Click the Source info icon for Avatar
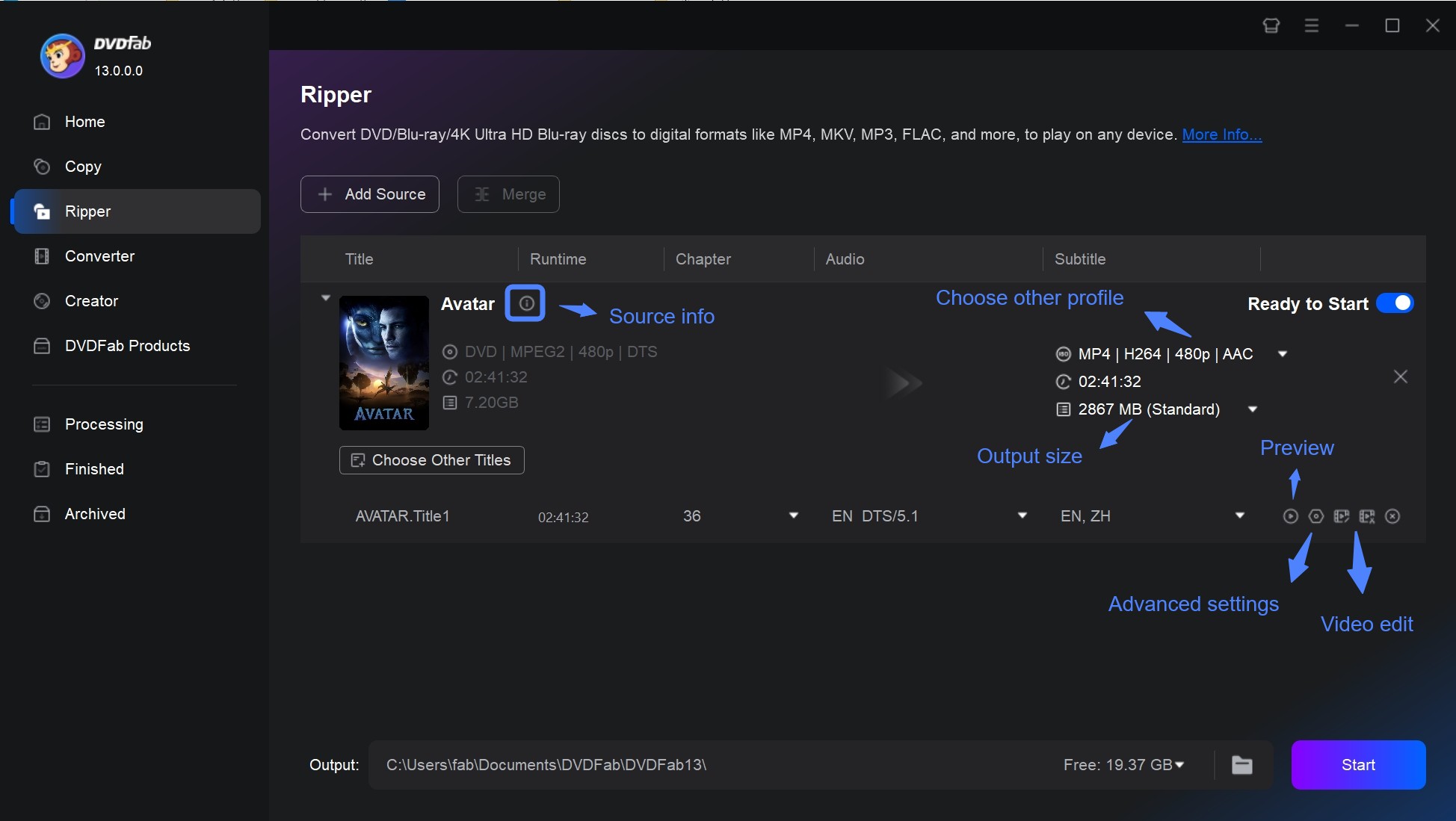The height and width of the screenshot is (821, 1456). pyautogui.click(x=524, y=303)
